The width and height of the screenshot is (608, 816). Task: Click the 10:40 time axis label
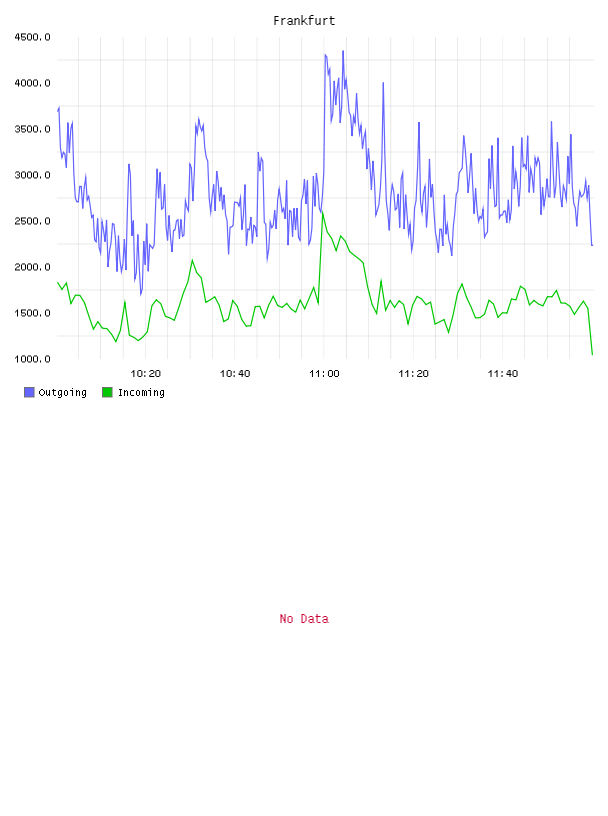tap(235, 374)
